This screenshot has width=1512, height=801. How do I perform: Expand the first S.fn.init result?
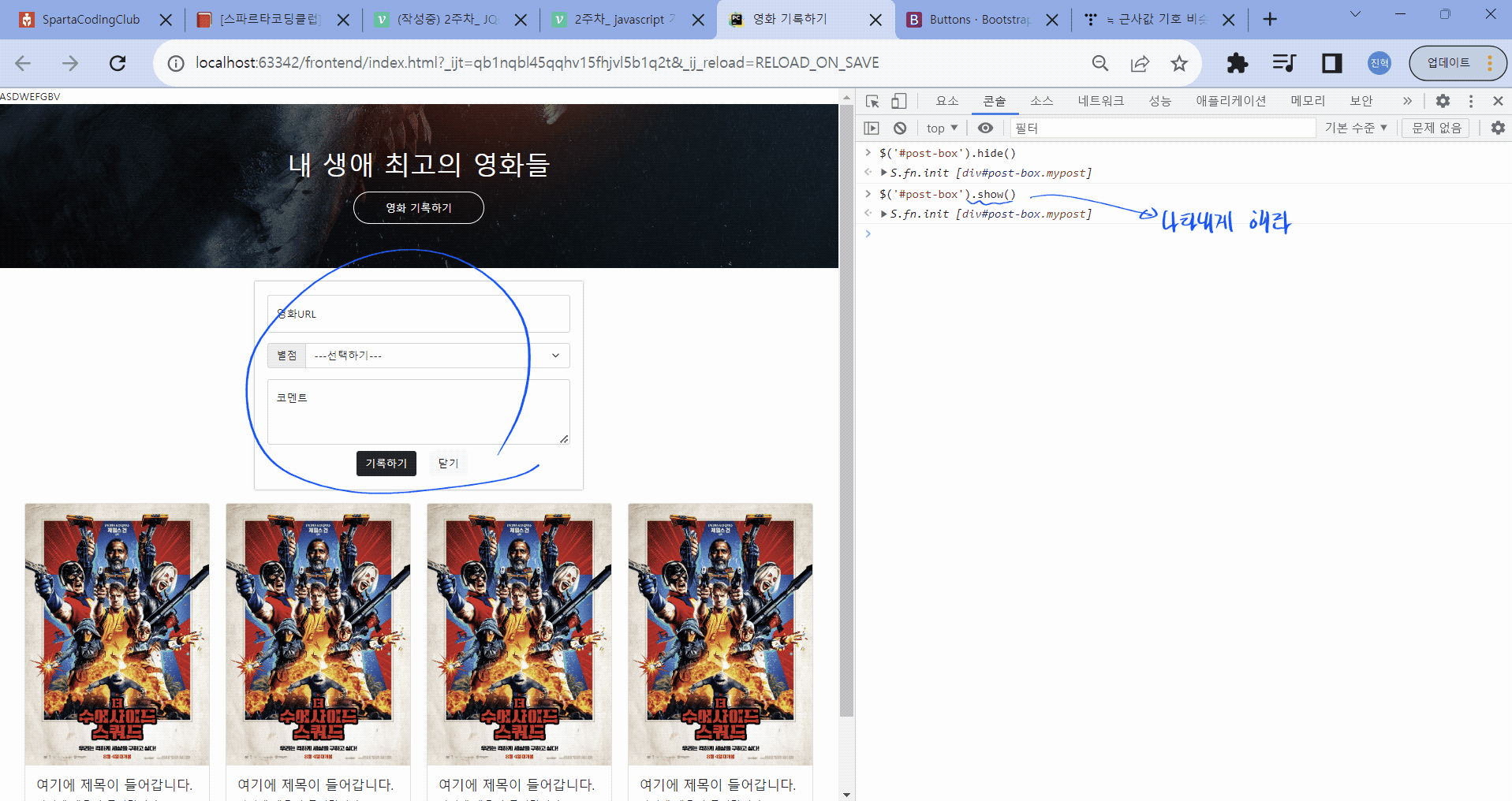point(884,173)
